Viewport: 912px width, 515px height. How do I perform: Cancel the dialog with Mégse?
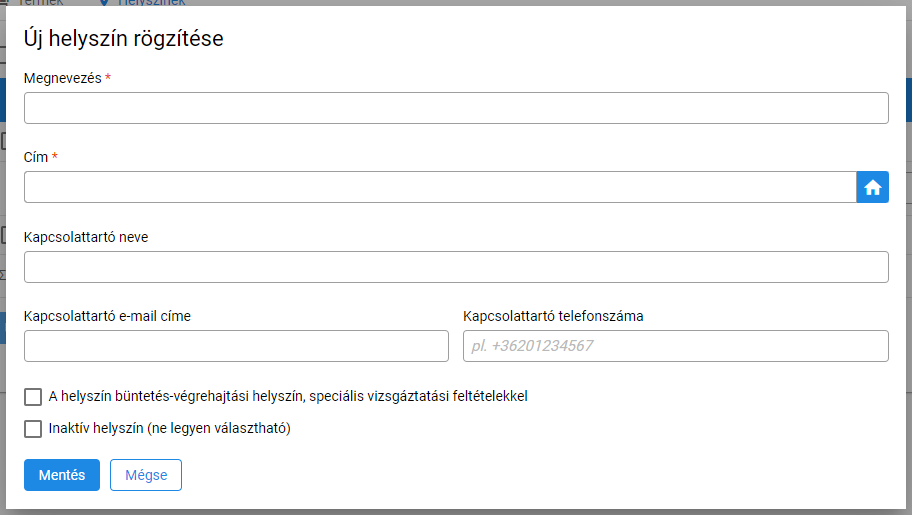[x=146, y=475]
